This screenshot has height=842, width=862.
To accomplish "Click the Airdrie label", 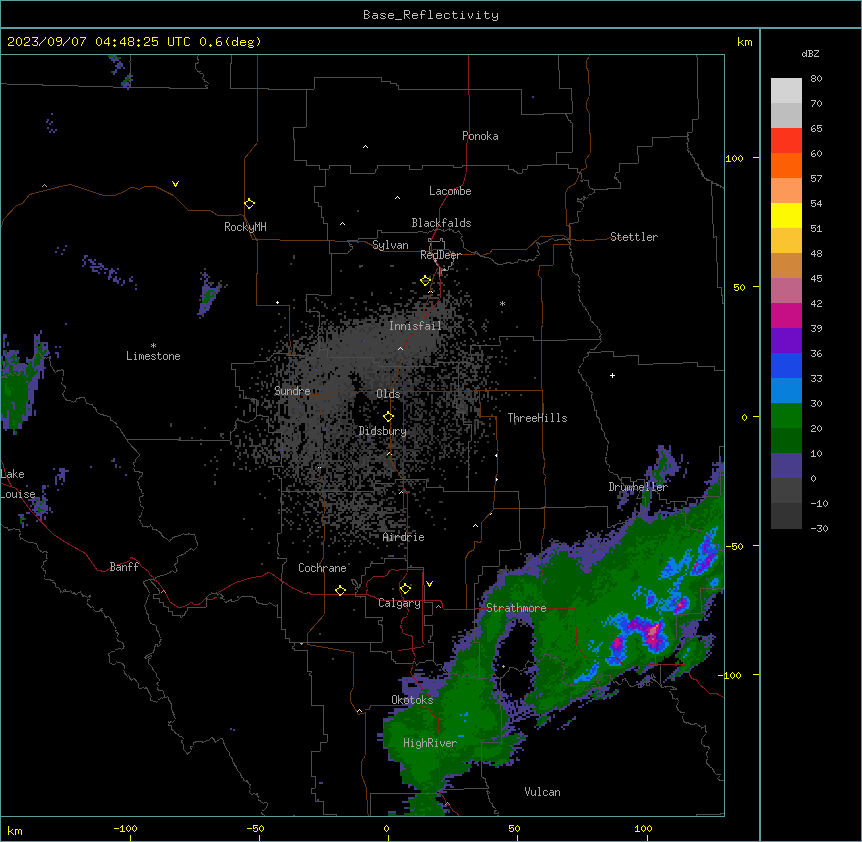I will pos(404,537).
